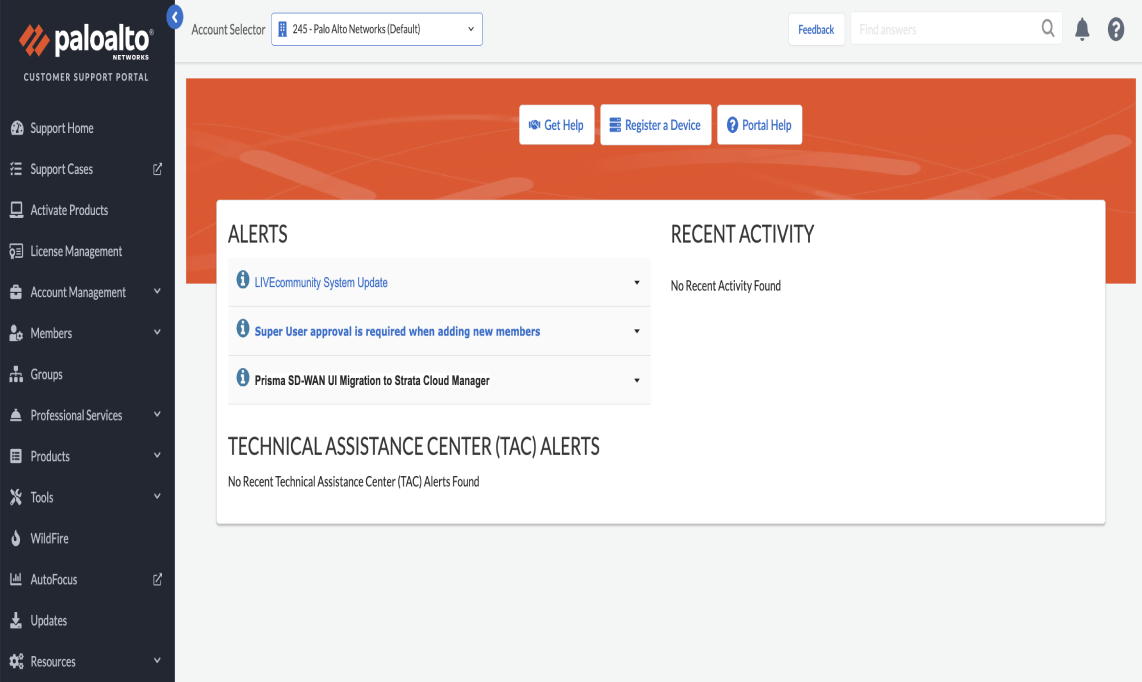Click the Get Help button
The image size is (1142, 682).
(x=556, y=125)
